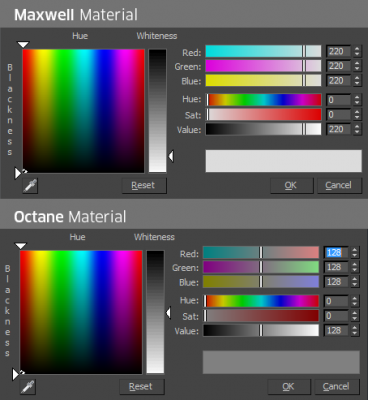Image resolution: width=368 pixels, height=400 pixels.
Task: Click the Value slider in Maxwell Material
Action: click(x=263, y=129)
